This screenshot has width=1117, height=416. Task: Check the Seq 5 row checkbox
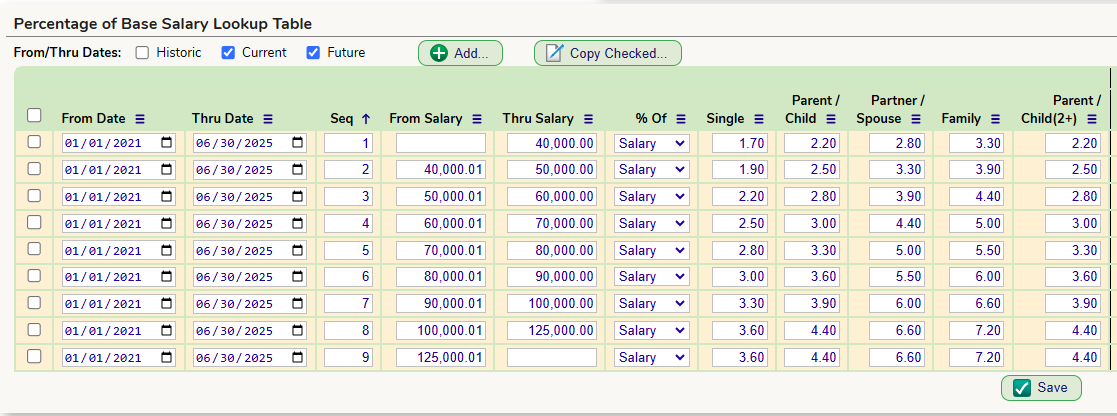[x=34, y=249]
